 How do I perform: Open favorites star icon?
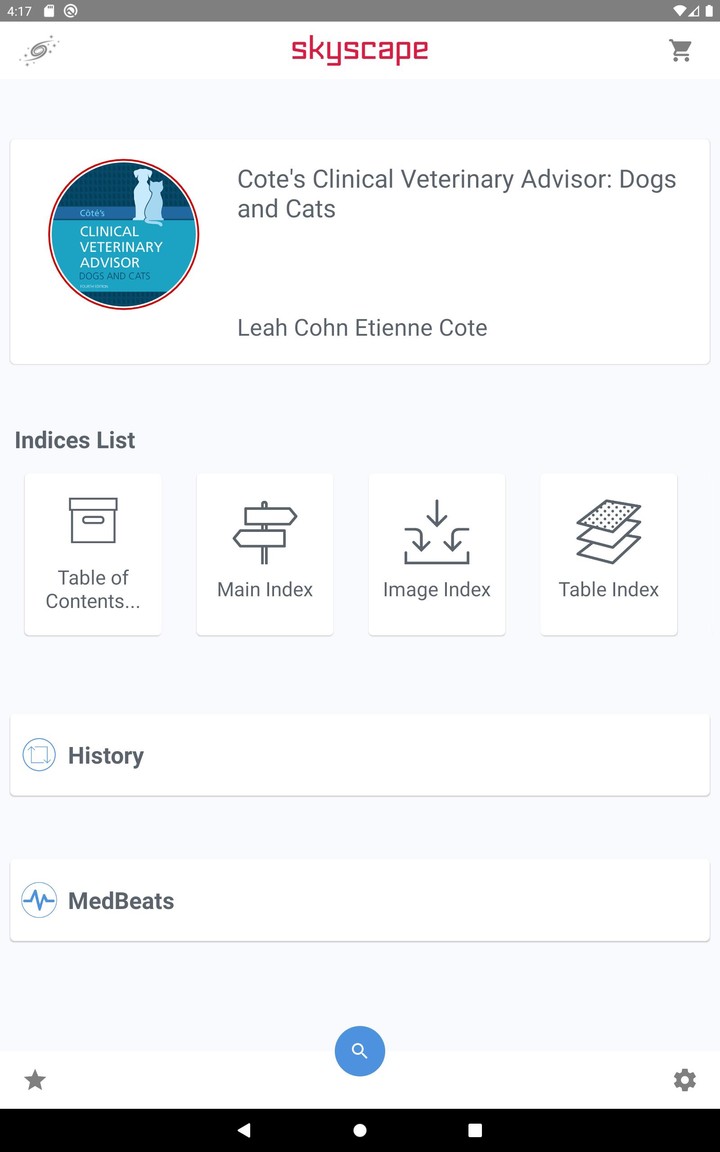(x=35, y=1080)
